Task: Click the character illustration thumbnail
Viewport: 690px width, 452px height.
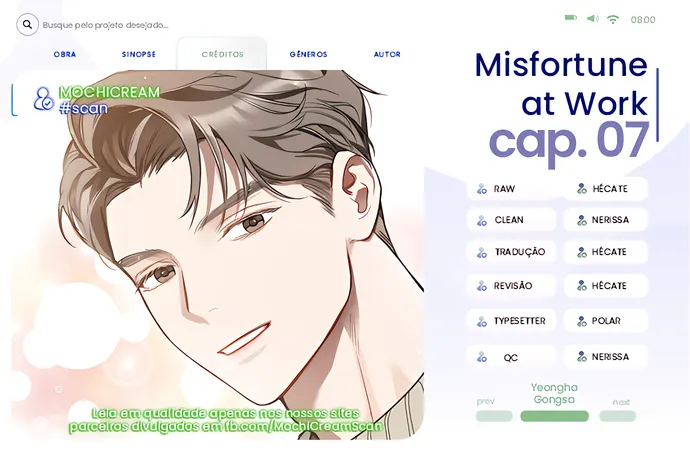Action: tap(218, 254)
